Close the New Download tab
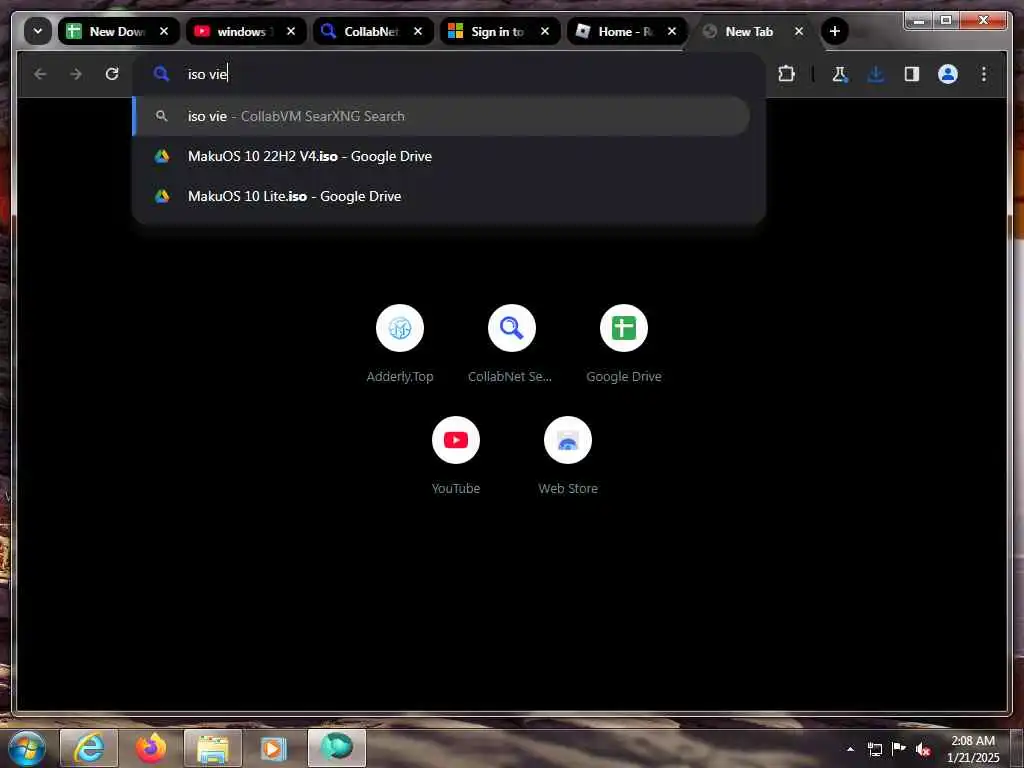1024x768 pixels. pyautogui.click(x=164, y=31)
